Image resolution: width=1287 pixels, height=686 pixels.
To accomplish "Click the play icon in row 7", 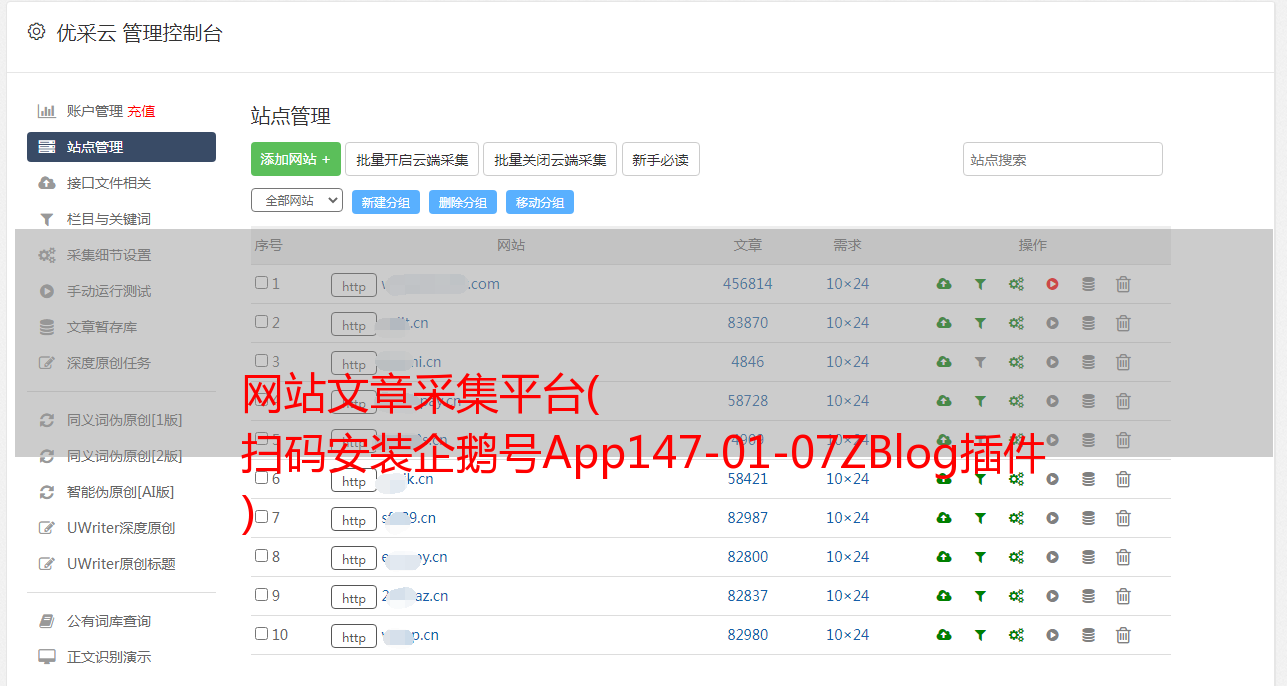I will tap(1052, 518).
